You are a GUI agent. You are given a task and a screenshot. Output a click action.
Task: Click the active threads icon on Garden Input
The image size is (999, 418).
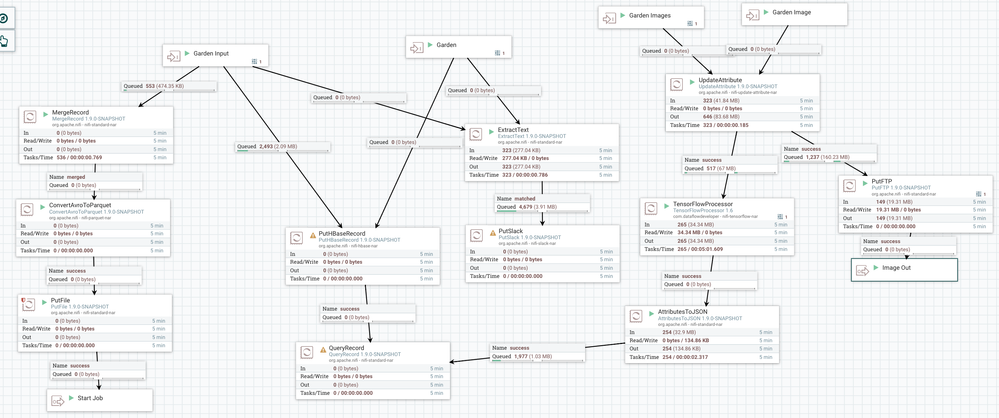click(x=255, y=62)
